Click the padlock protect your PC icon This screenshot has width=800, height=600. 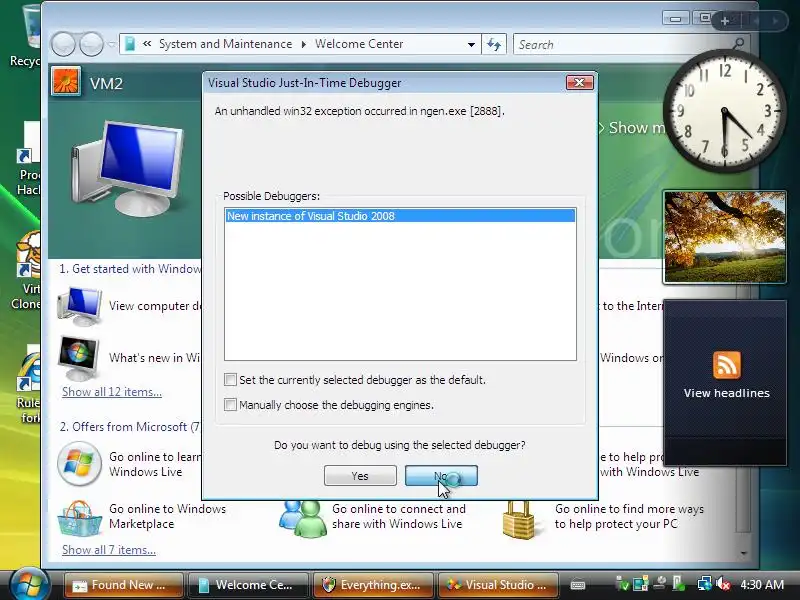tap(518, 519)
